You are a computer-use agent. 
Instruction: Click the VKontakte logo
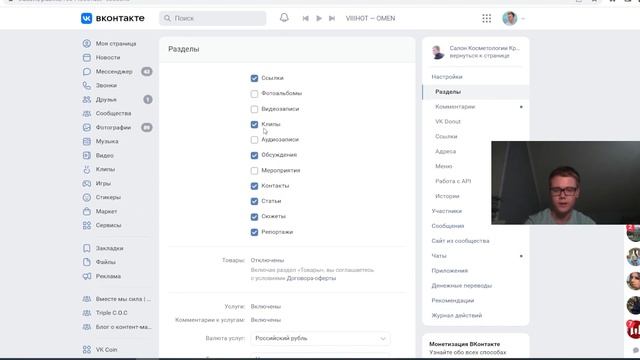point(113,18)
